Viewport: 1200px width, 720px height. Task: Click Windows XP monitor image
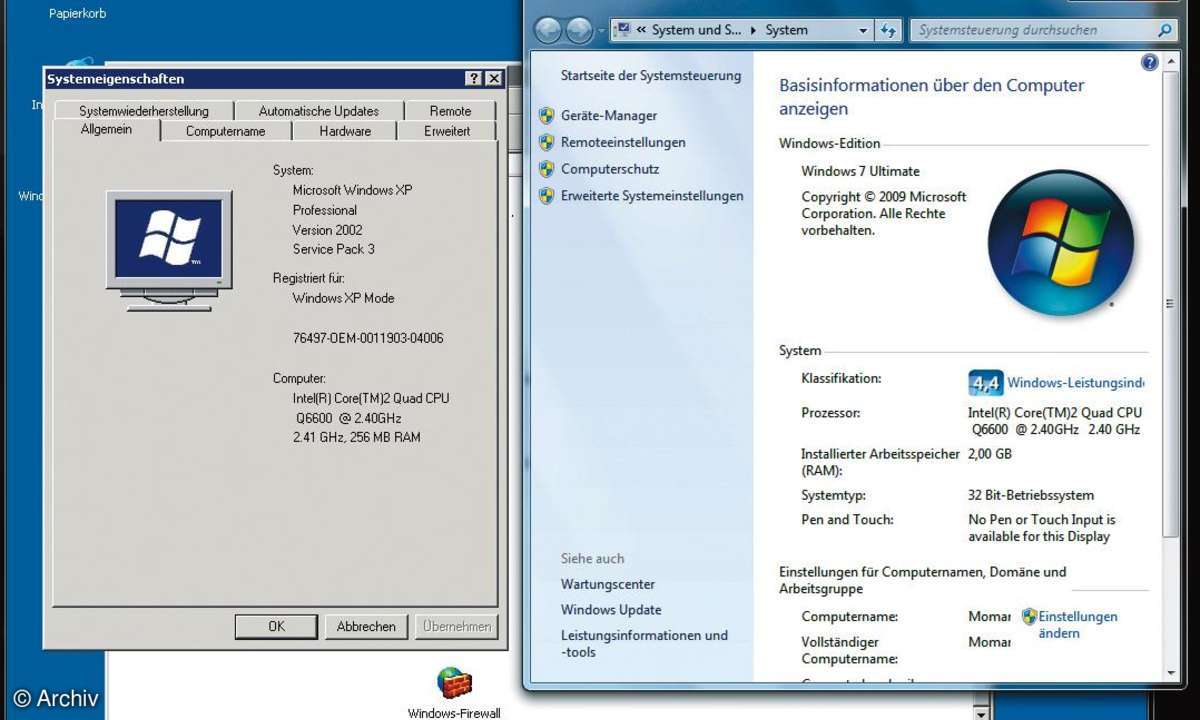pos(169,250)
